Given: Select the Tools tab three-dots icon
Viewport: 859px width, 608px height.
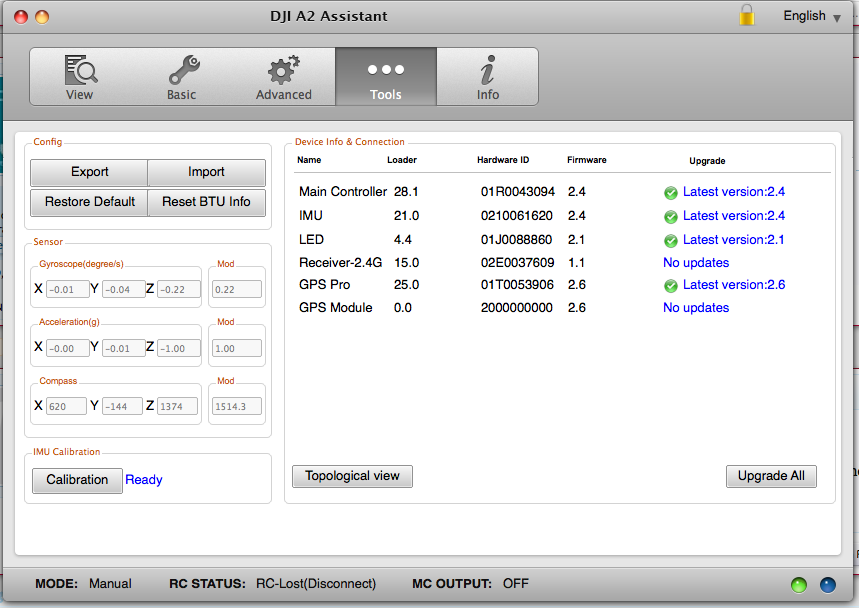Looking at the screenshot, I should pos(386,70).
